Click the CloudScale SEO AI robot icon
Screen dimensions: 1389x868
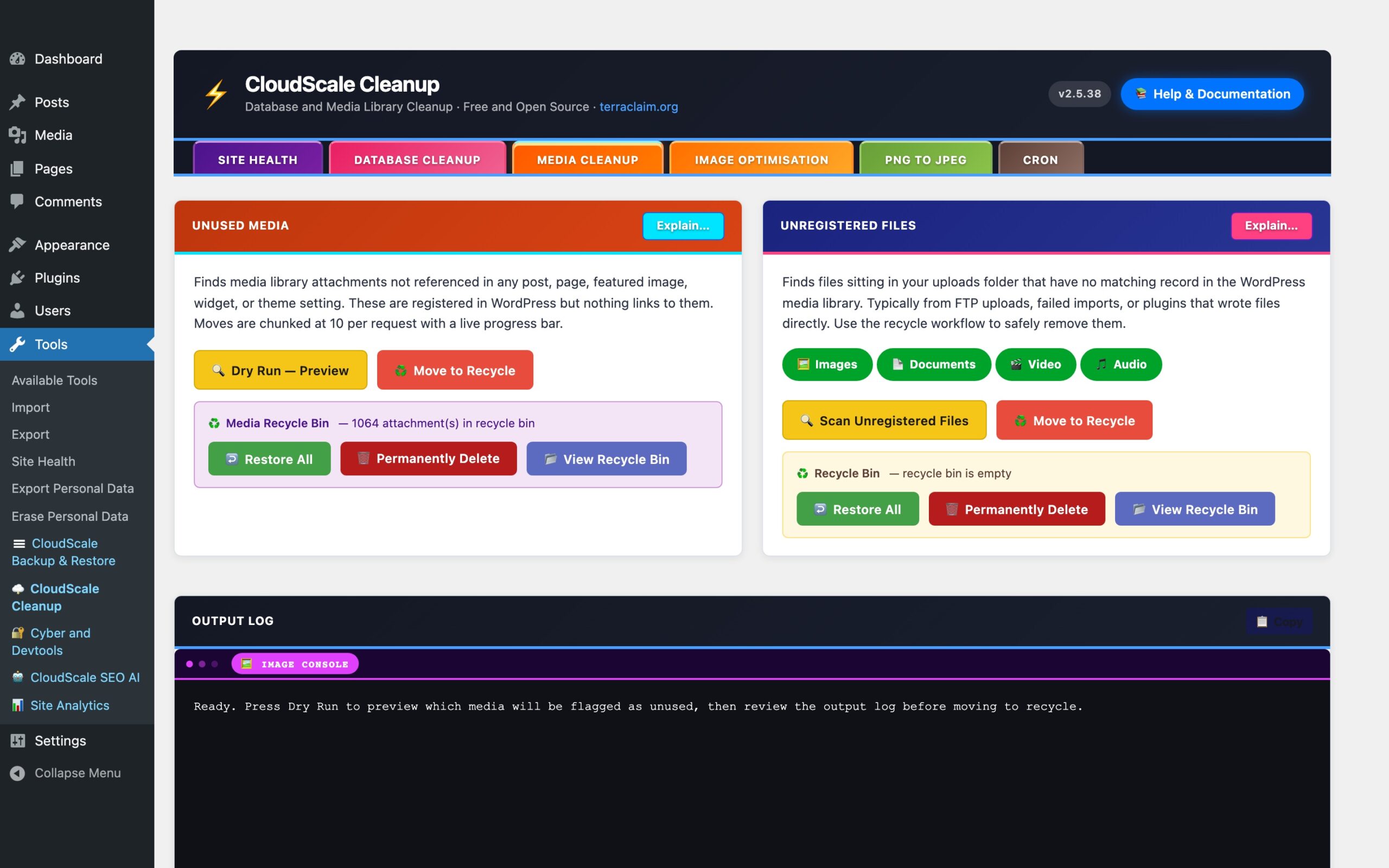(18, 677)
